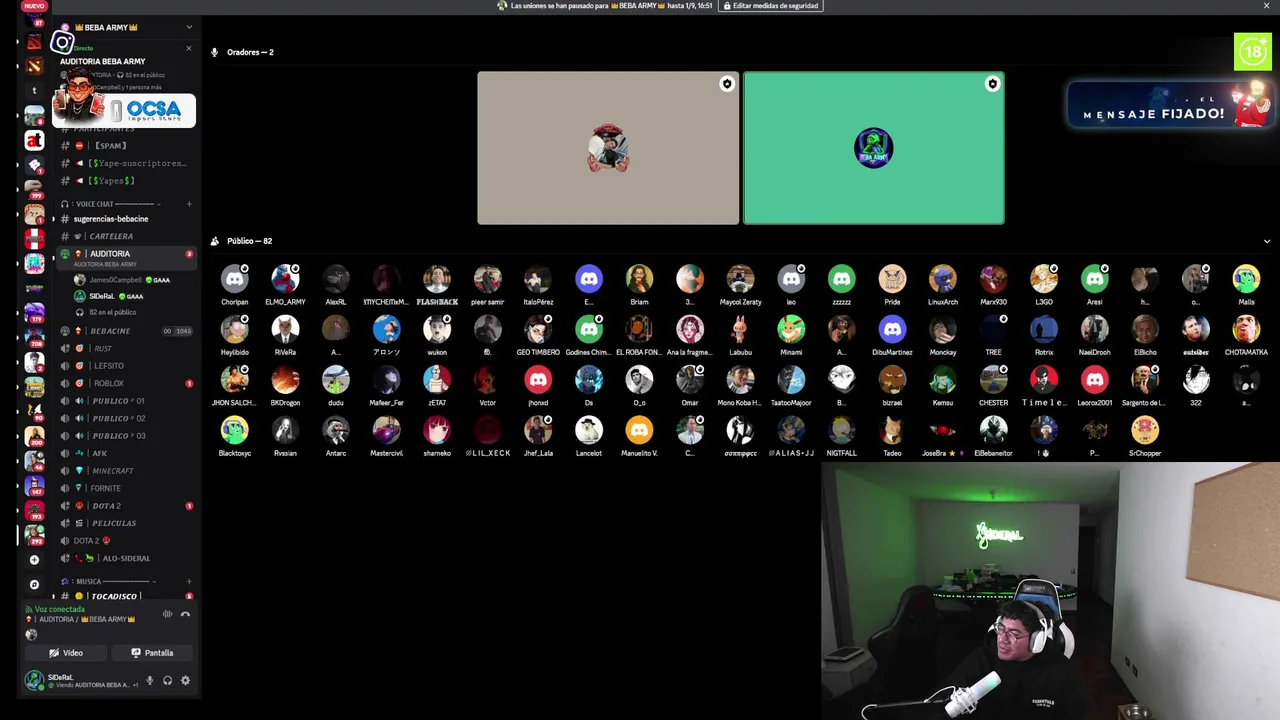Join the PUBLICO 02 voice channel

124,418
